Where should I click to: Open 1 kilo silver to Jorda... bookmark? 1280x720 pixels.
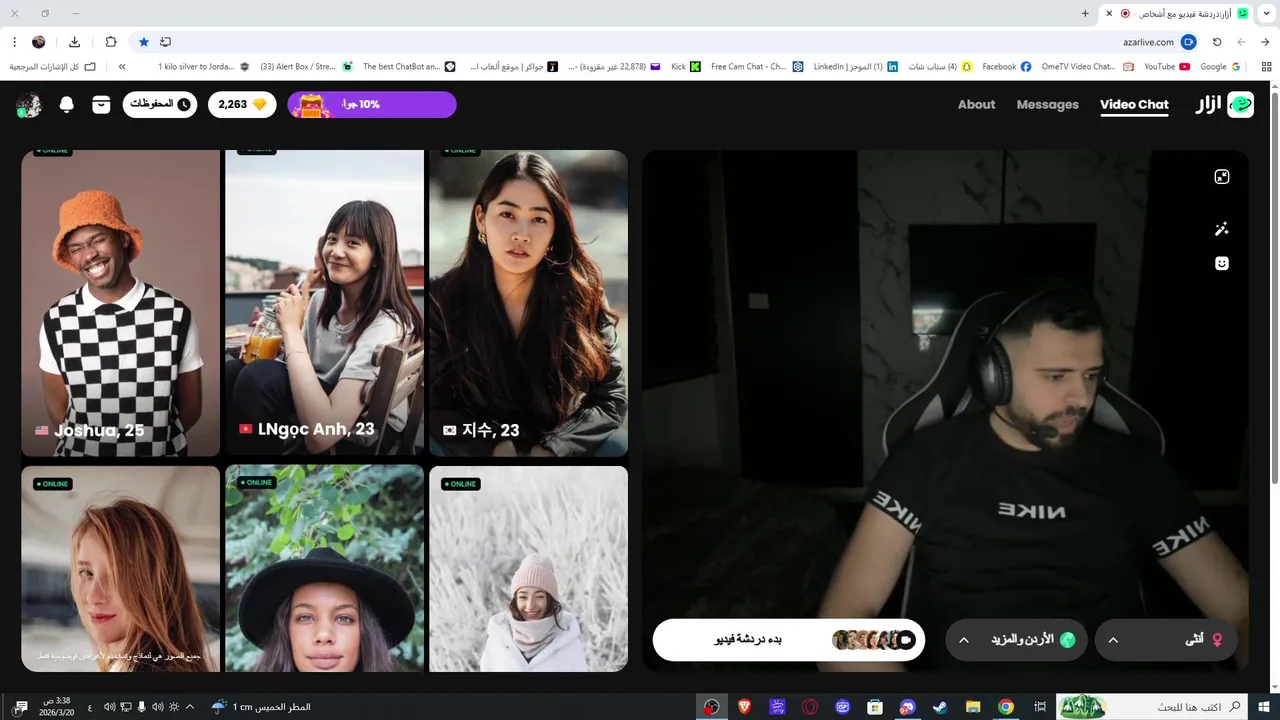click(203, 66)
